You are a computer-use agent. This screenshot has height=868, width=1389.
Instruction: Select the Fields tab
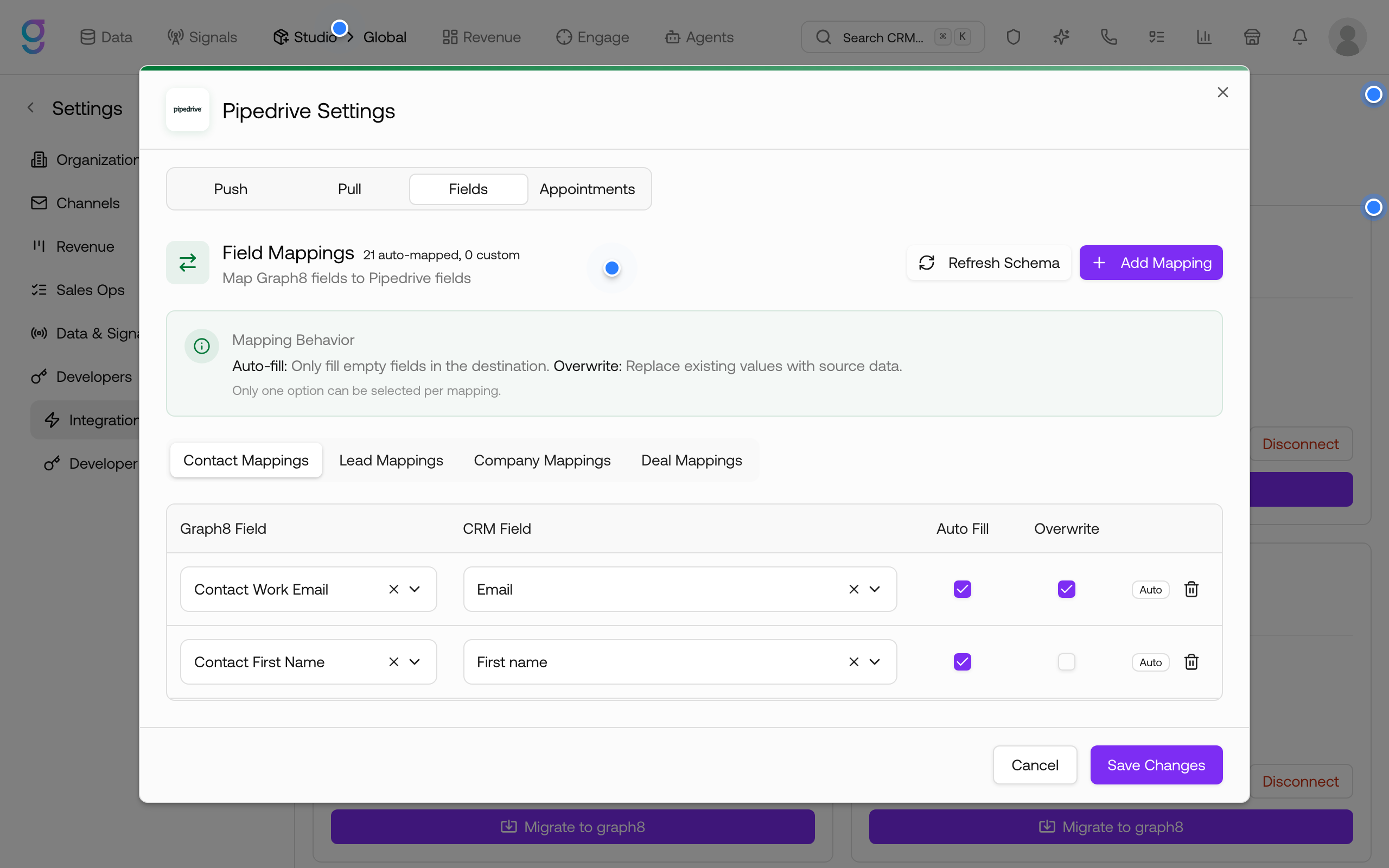pyautogui.click(x=468, y=189)
